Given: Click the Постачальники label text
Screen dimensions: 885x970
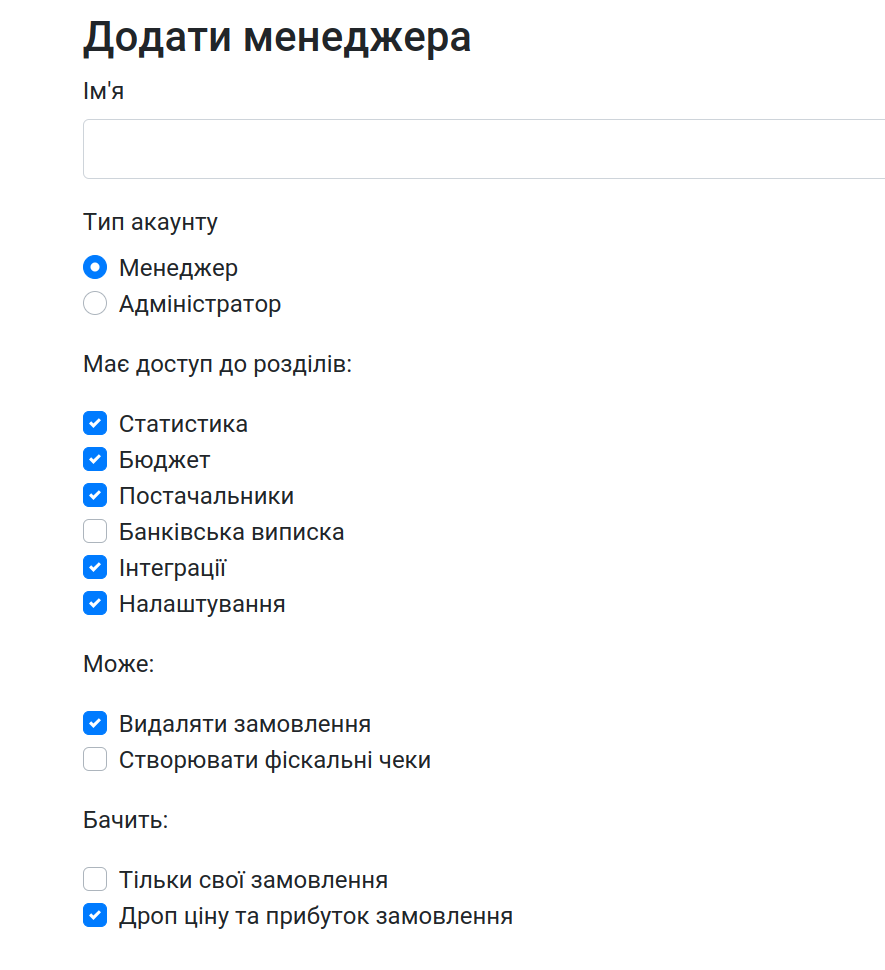Looking at the screenshot, I should [207, 496].
